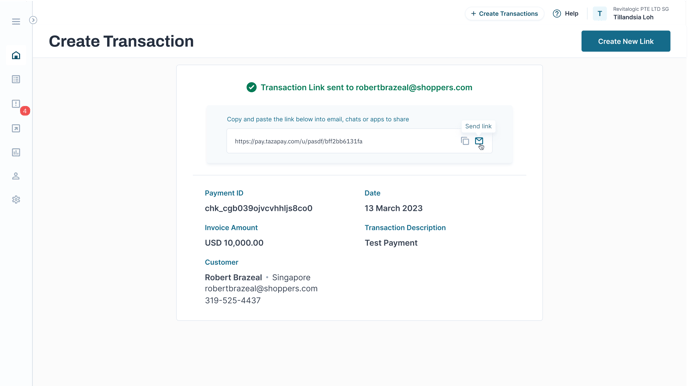
Task: Expand the sidebar with the arrow
Action: pyautogui.click(x=33, y=20)
